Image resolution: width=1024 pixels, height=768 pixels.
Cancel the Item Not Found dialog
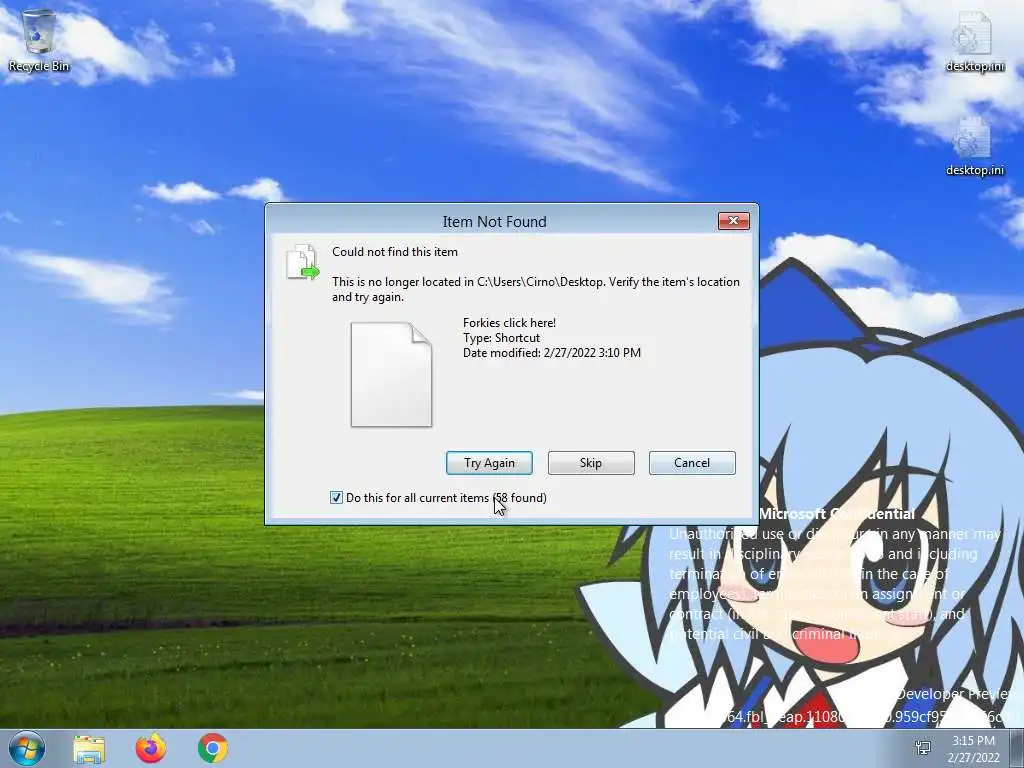(692, 463)
